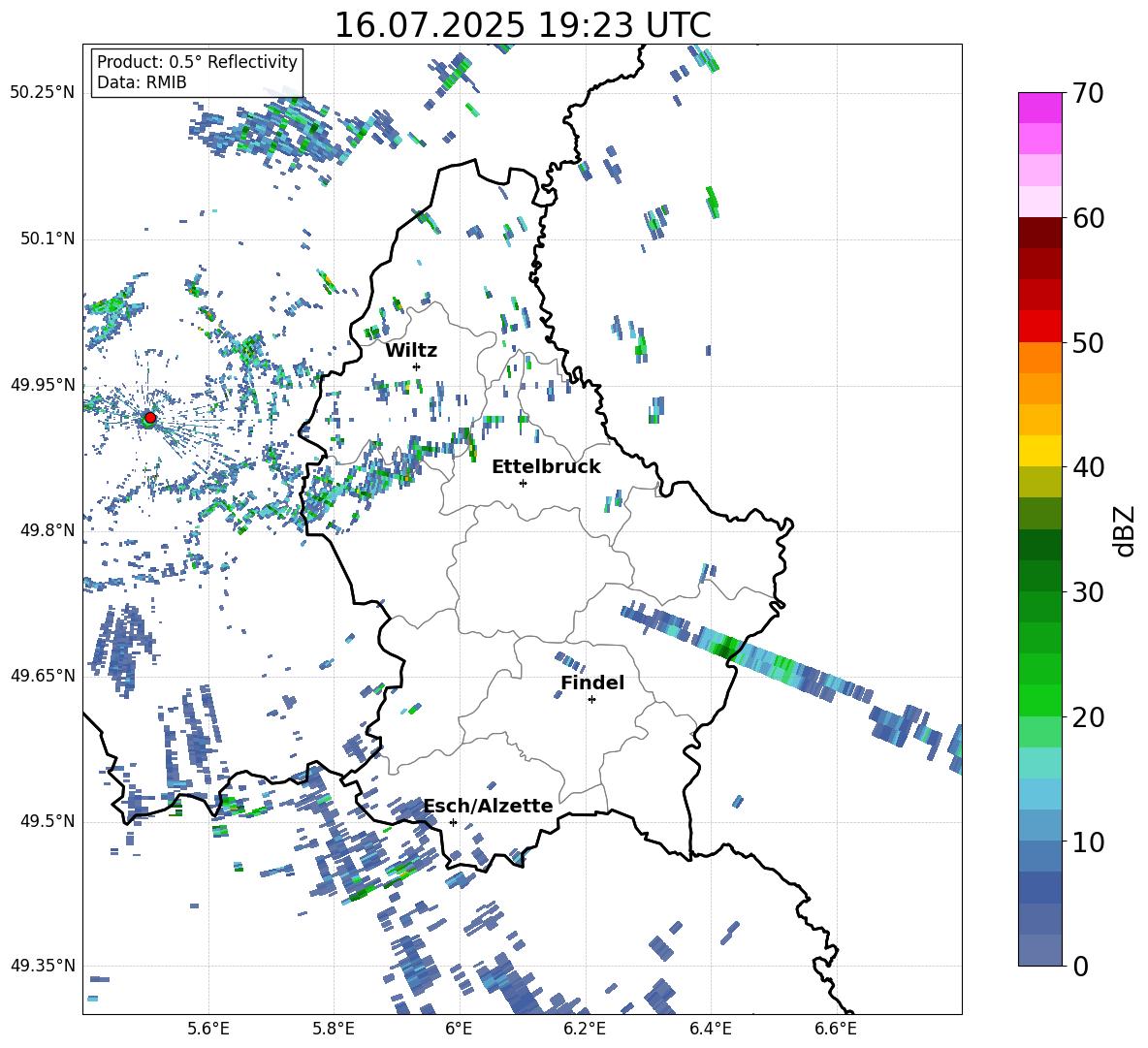Click the cross marker under Esch/Alzette
The height and width of the screenshot is (1048, 1148).
(453, 822)
